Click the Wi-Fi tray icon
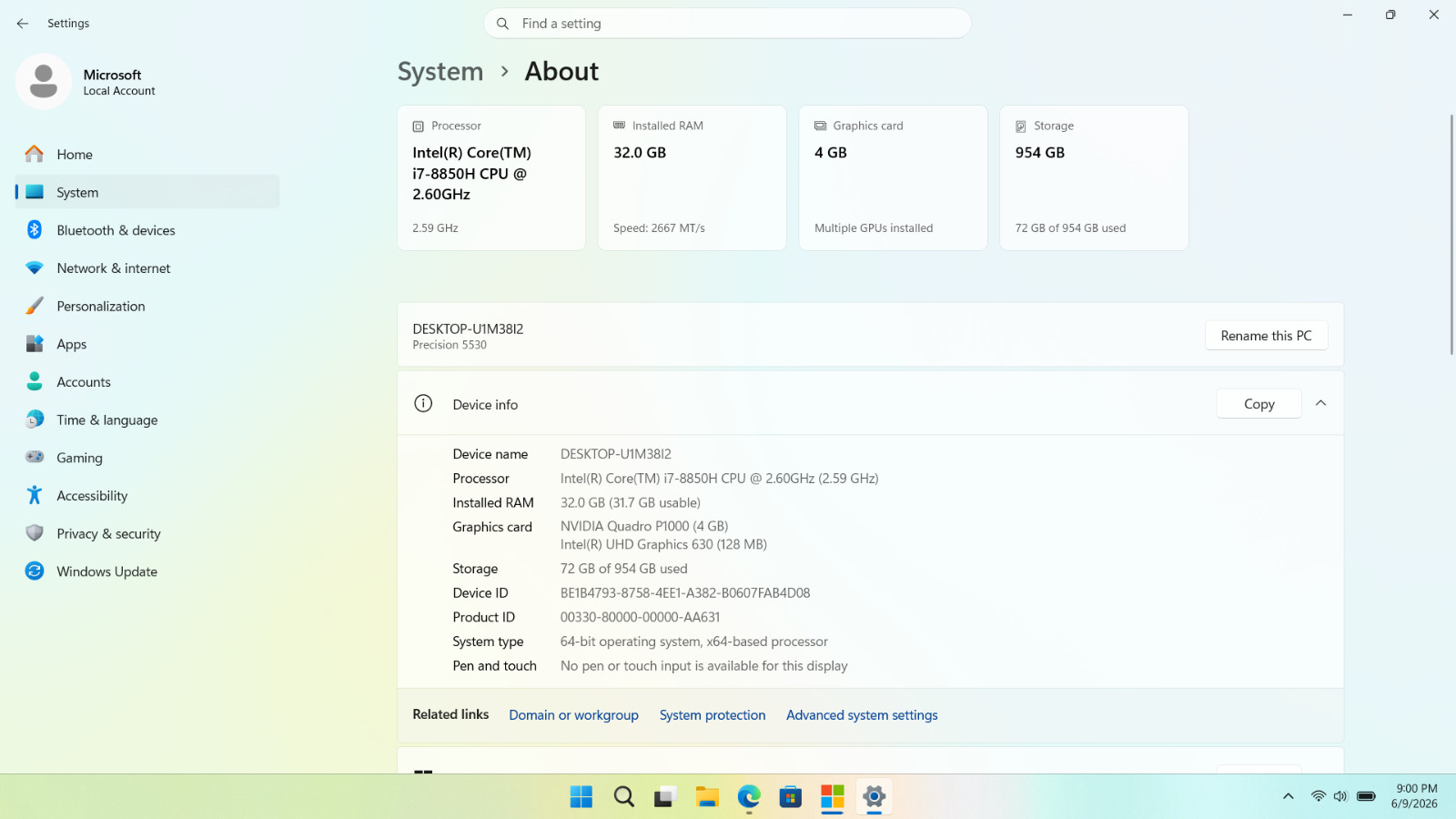This screenshot has width=1456, height=819. (1319, 796)
